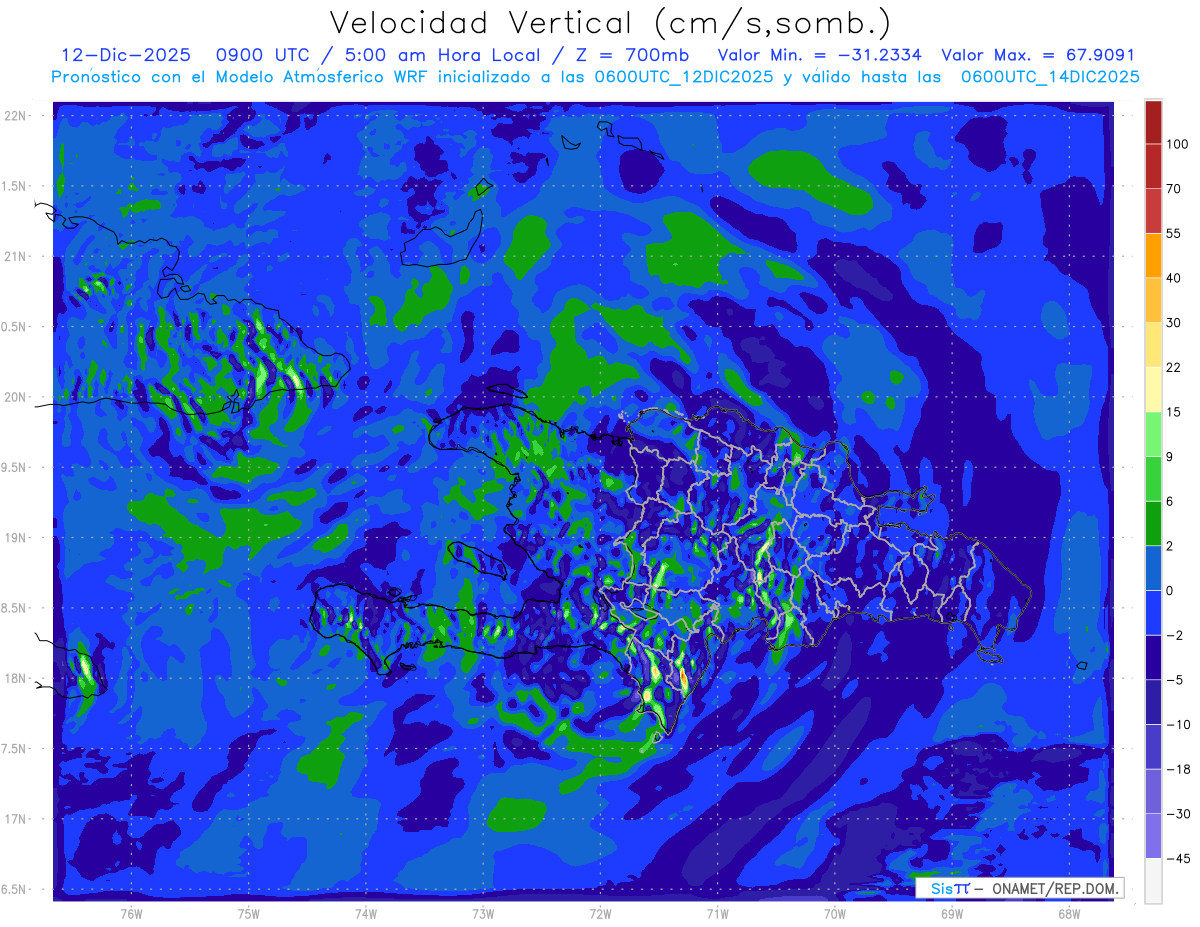The height and width of the screenshot is (927, 1200).
Task: Click the '74W' longitude label
Action: 365,913
